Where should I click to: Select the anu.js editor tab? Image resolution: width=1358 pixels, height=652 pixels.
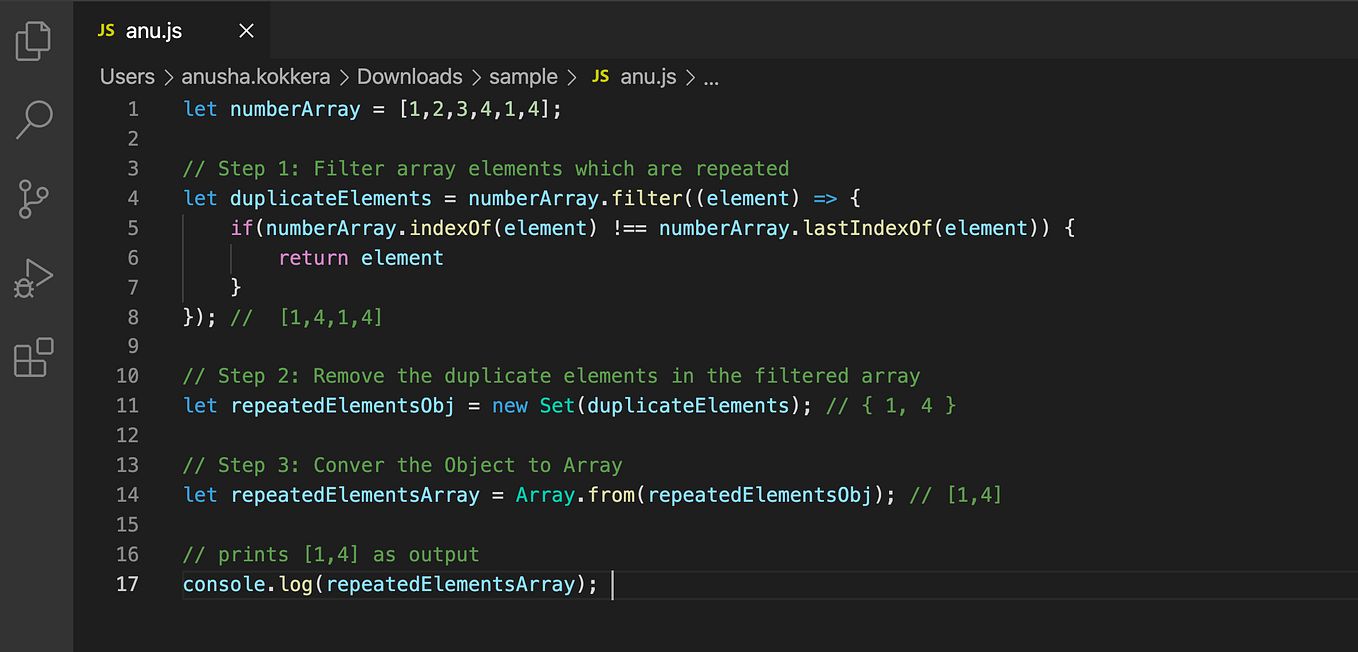coord(155,30)
